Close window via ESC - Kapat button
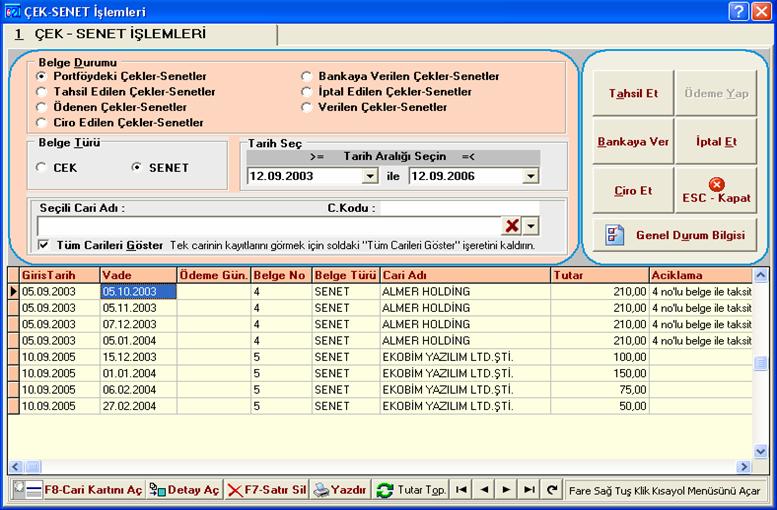 pos(716,191)
